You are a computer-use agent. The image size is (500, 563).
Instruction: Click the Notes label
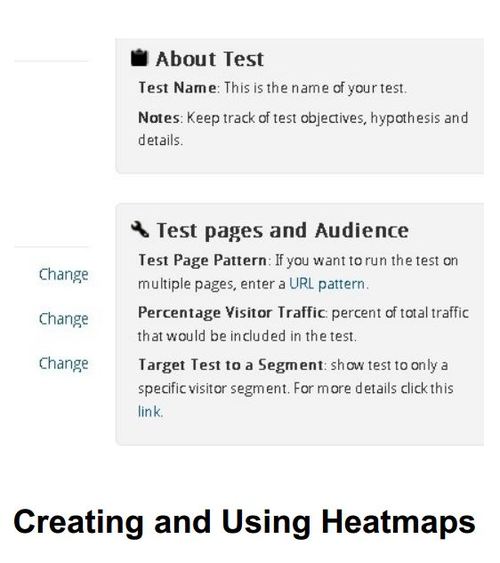click(159, 118)
